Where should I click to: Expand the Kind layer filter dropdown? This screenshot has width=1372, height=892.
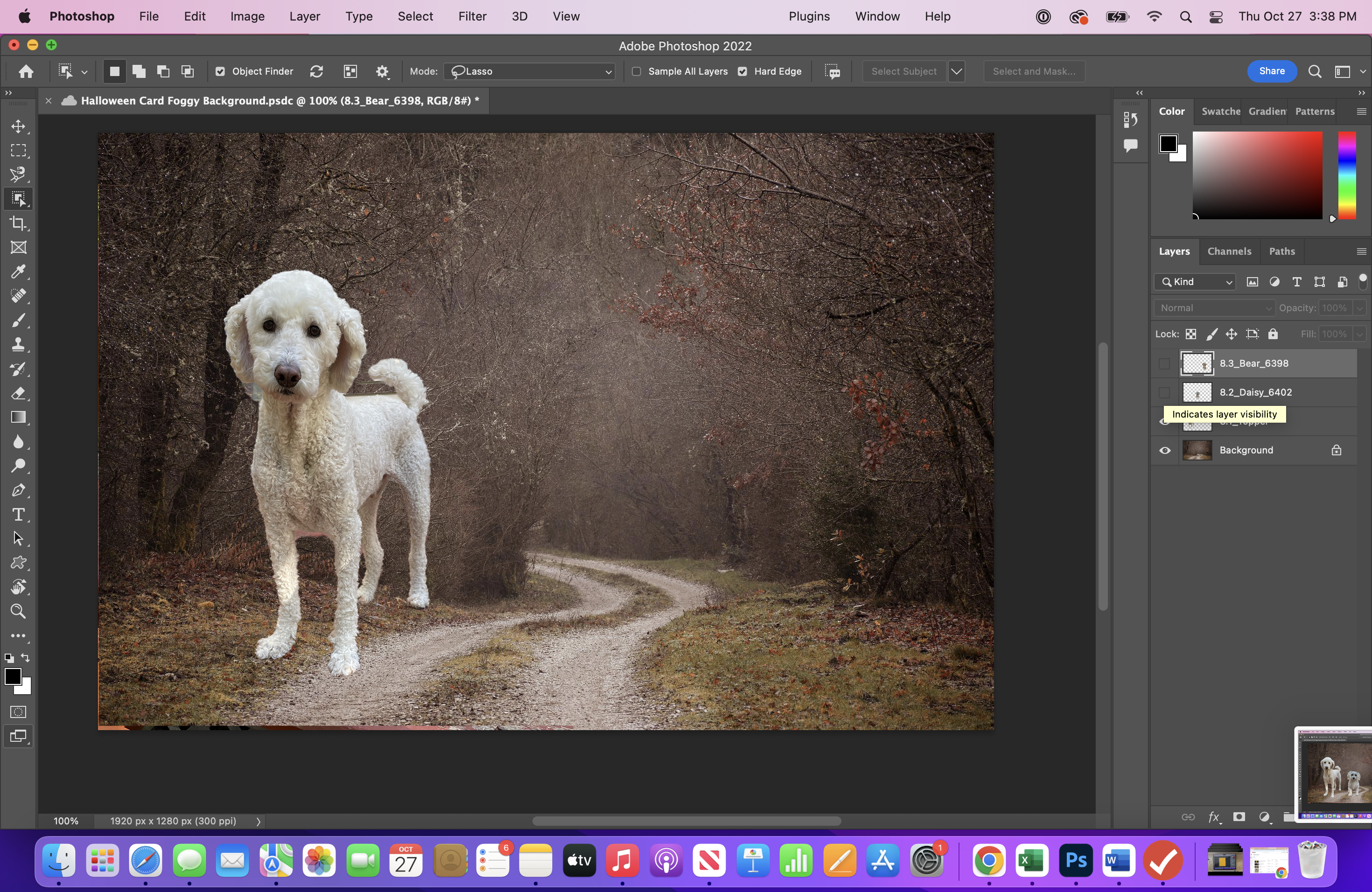[1196, 282]
